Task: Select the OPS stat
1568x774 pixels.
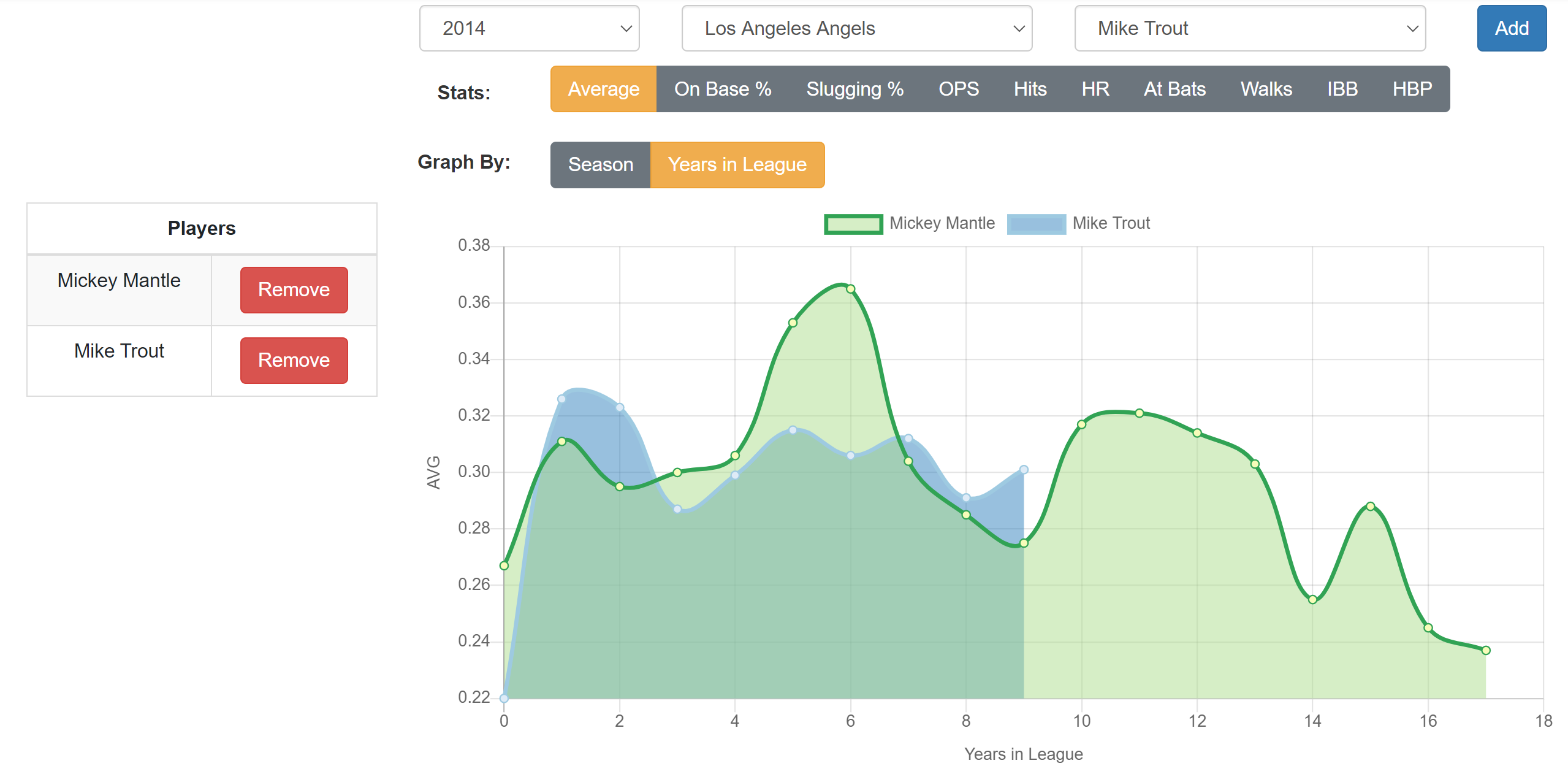Action: pos(959,89)
